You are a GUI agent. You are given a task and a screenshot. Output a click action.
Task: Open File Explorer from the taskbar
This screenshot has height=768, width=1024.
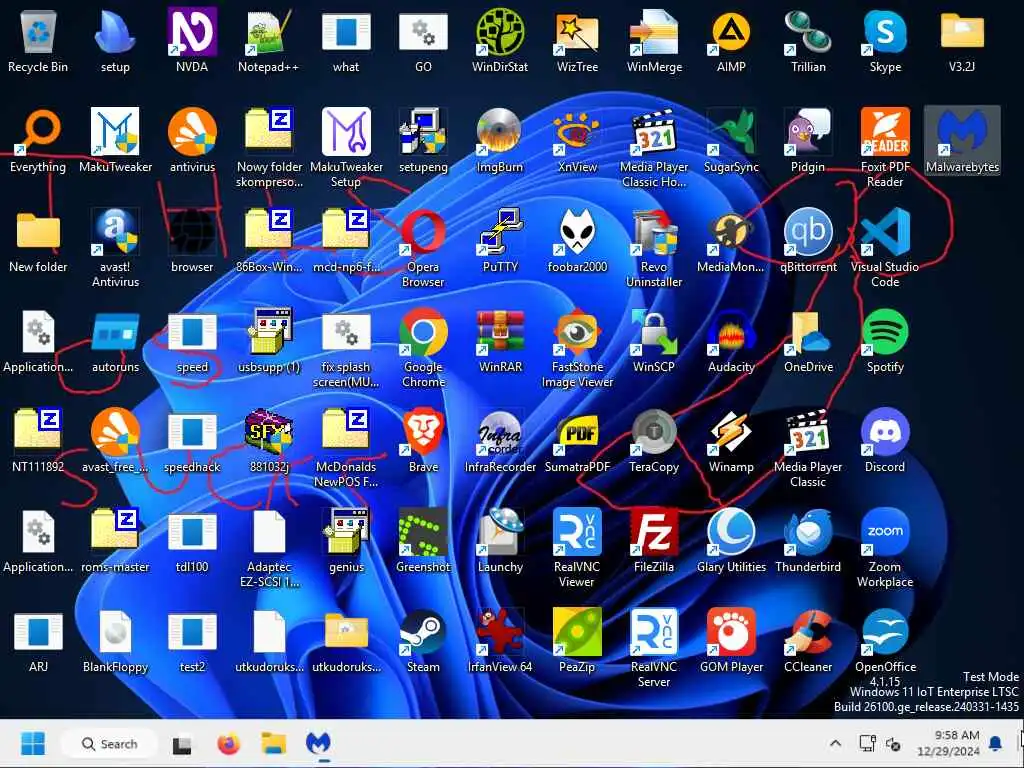(274, 743)
